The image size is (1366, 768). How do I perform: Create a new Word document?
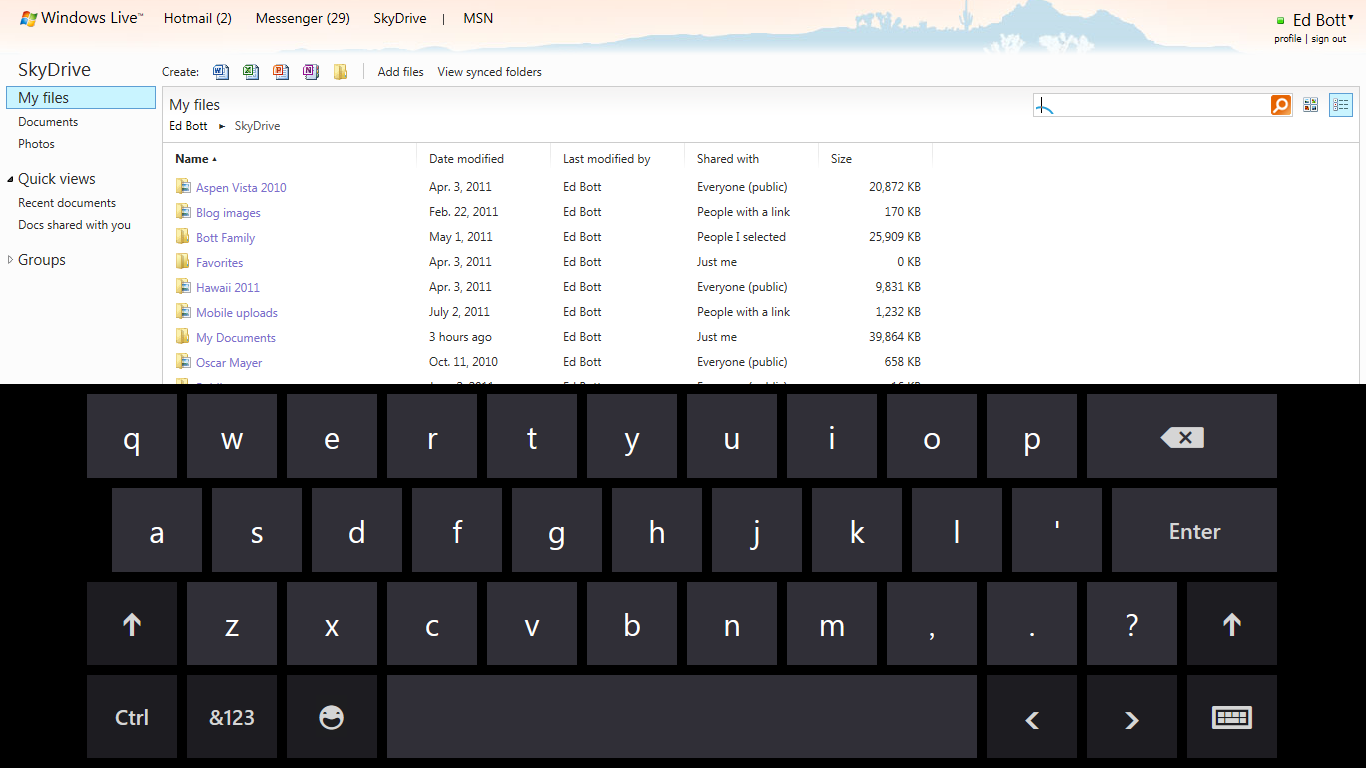[x=221, y=72]
